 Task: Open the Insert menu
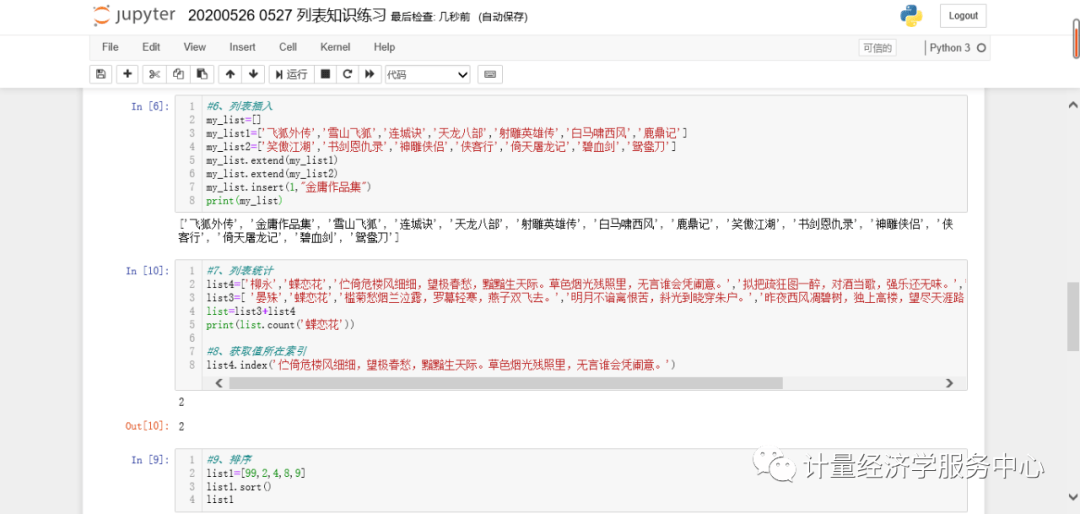click(x=242, y=48)
